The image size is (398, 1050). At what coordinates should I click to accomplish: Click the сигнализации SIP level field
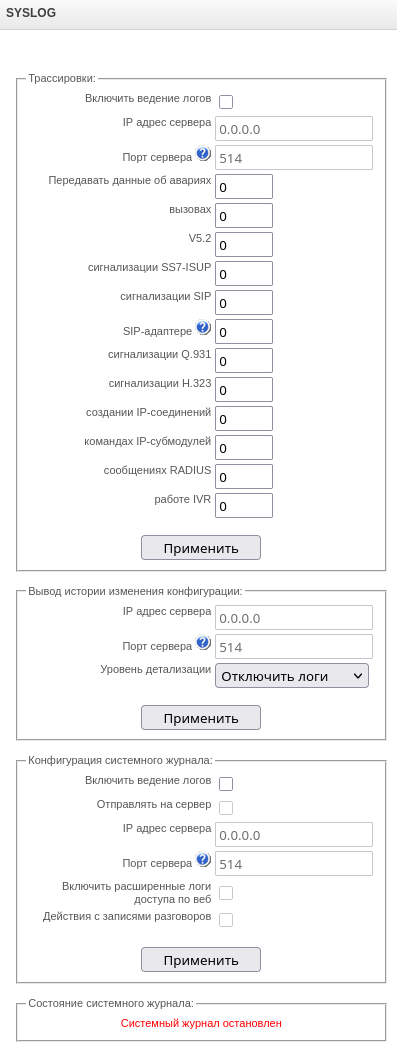click(244, 303)
